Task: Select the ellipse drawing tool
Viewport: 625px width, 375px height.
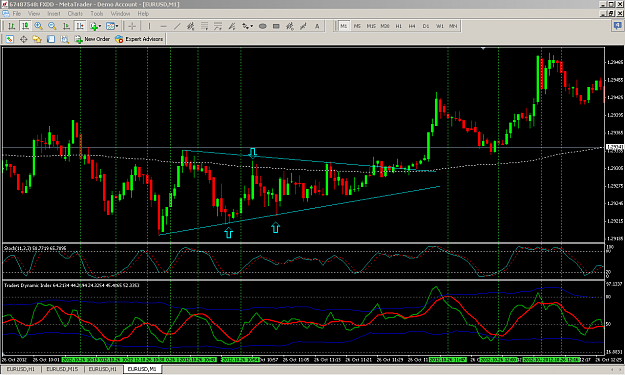Action: coord(263,26)
